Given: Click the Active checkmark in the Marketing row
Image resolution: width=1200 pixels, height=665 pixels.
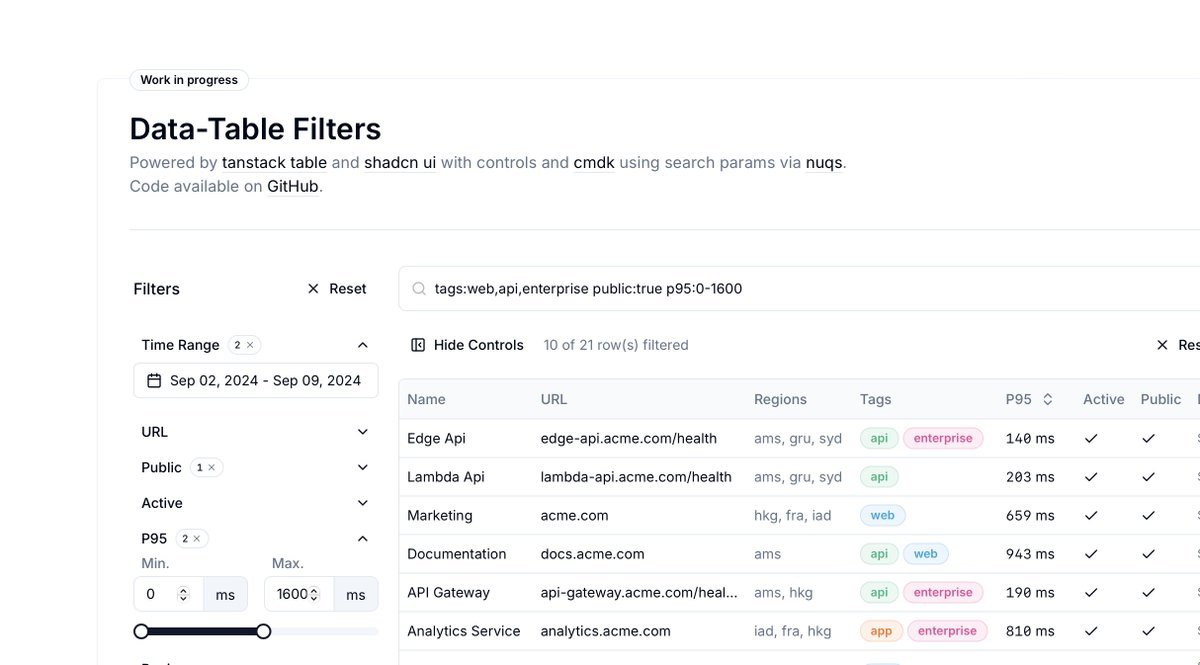Looking at the screenshot, I should coord(1091,515).
